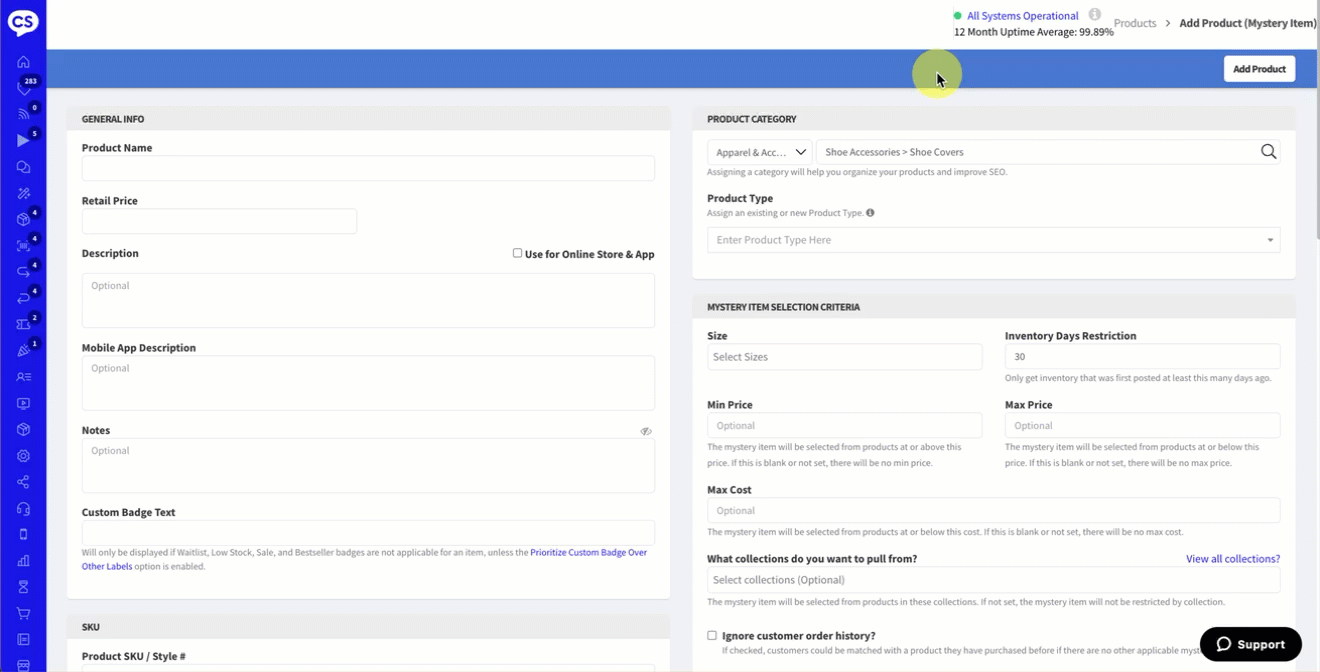Viewport: 1320px width, 672px height.
Task: Open the headset support icon in sidebar
Action: tap(23, 508)
